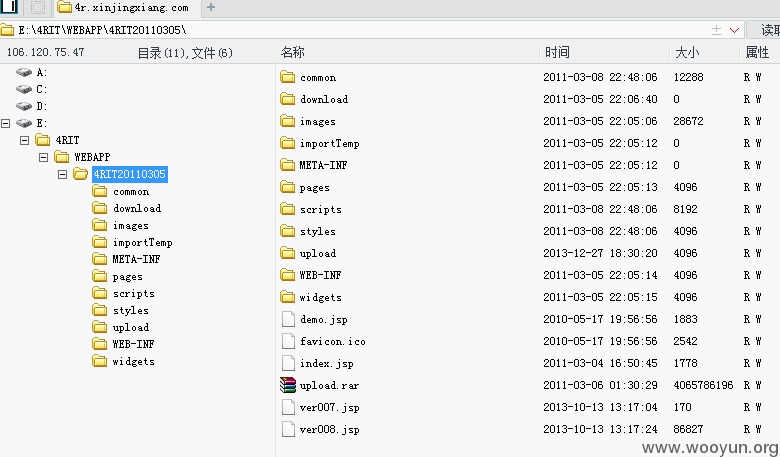Select widgets folder in the tree

point(133,362)
